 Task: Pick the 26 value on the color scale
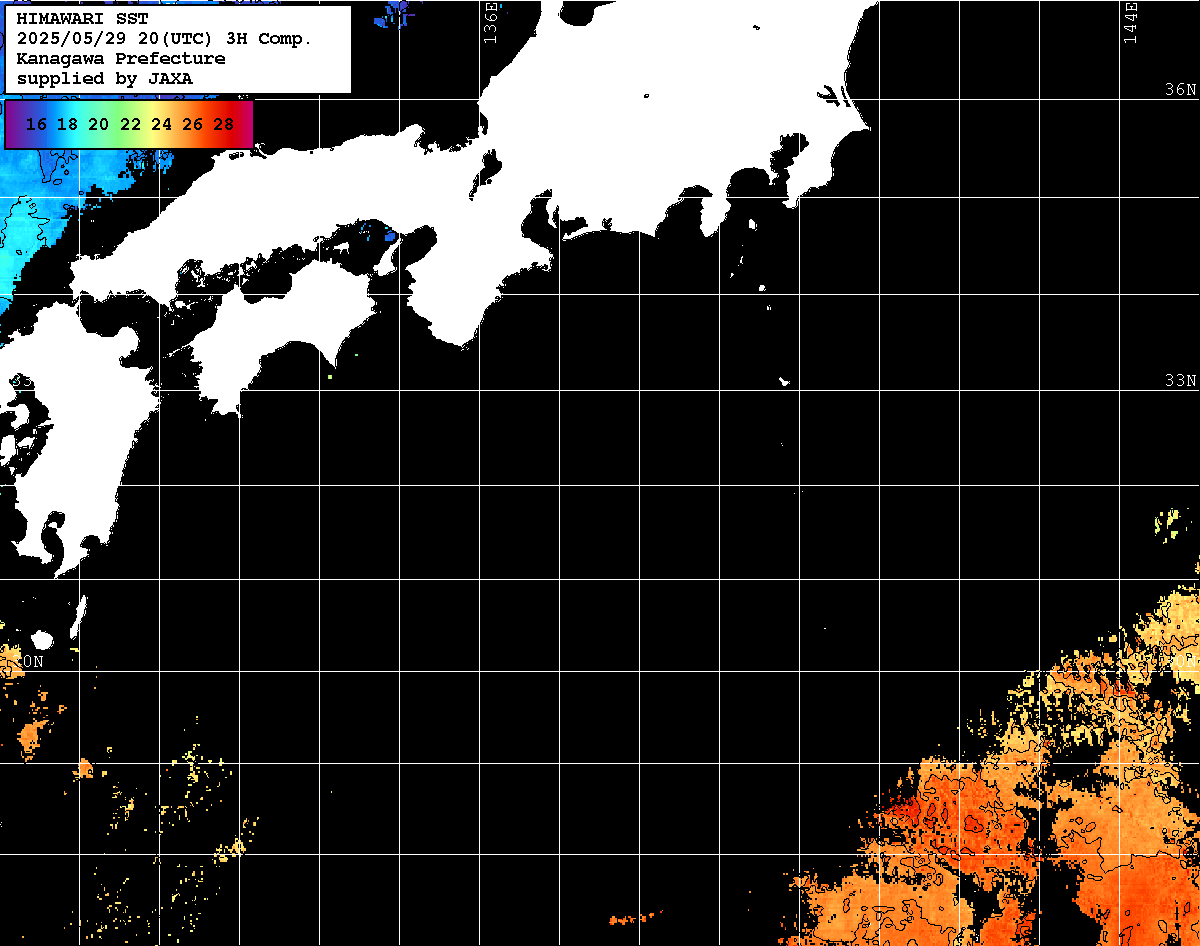tap(192, 124)
